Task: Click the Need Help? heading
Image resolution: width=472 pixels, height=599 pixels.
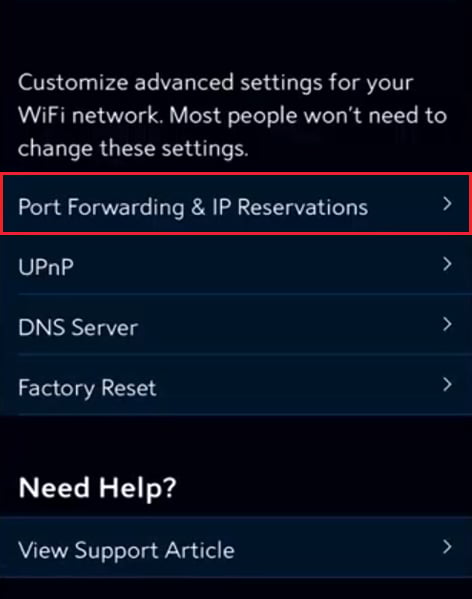Action: pos(97,488)
